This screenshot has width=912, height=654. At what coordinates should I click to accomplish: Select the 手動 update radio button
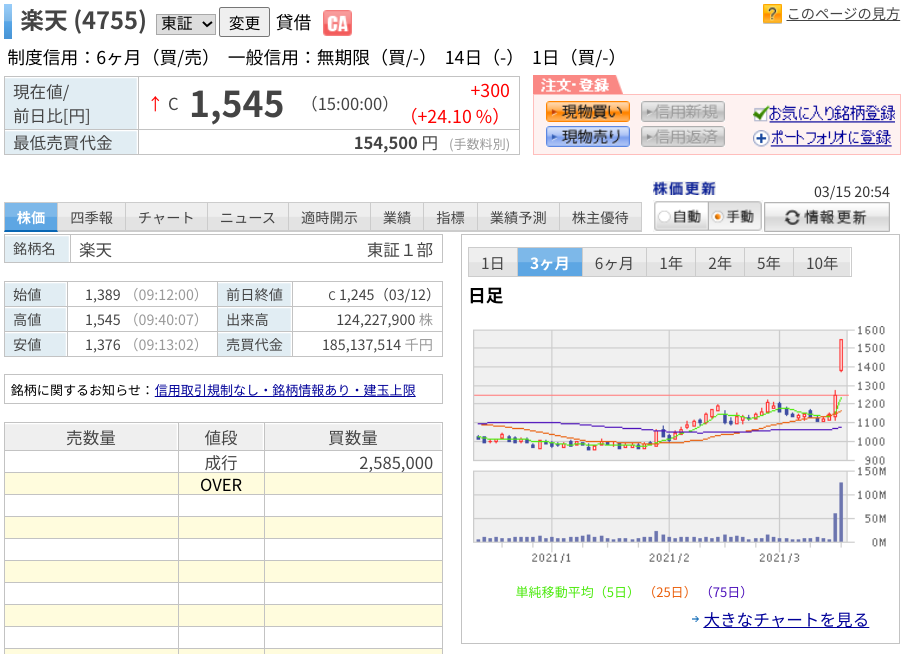tap(718, 217)
